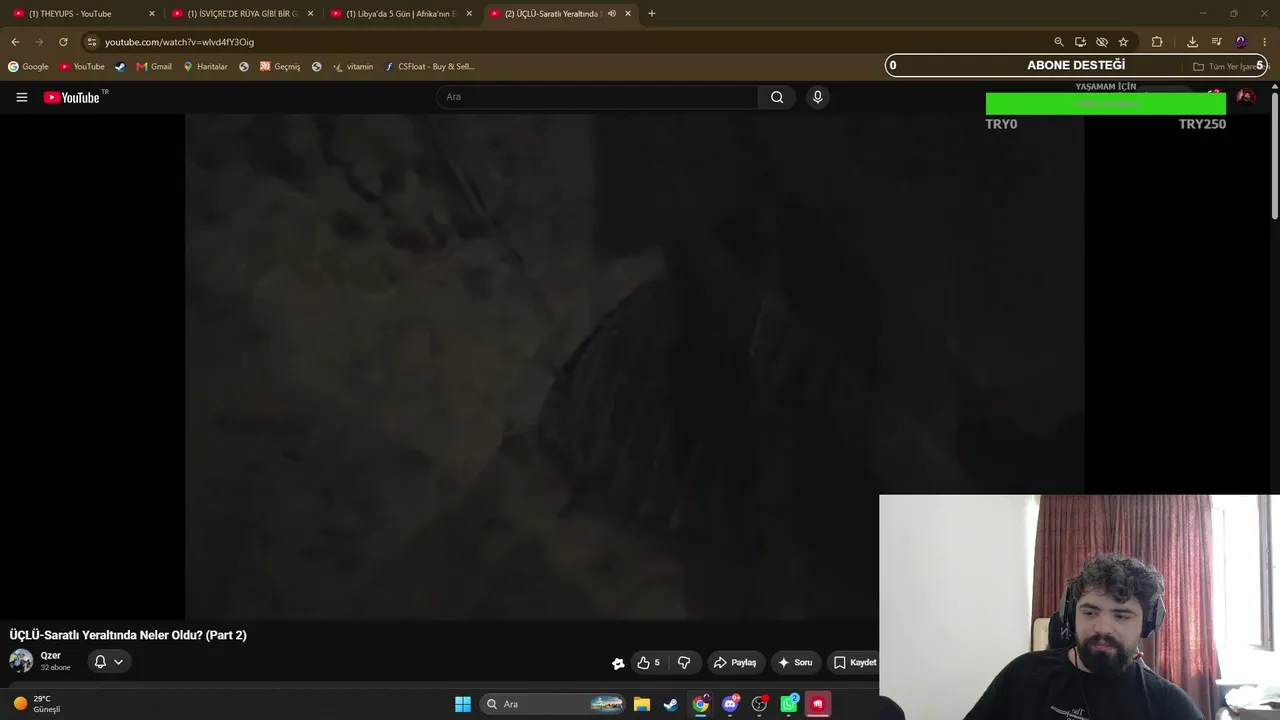Open the CSFloat - Buy & Sell bookmark
1280x720 pixels.
[x=430, y=67]
